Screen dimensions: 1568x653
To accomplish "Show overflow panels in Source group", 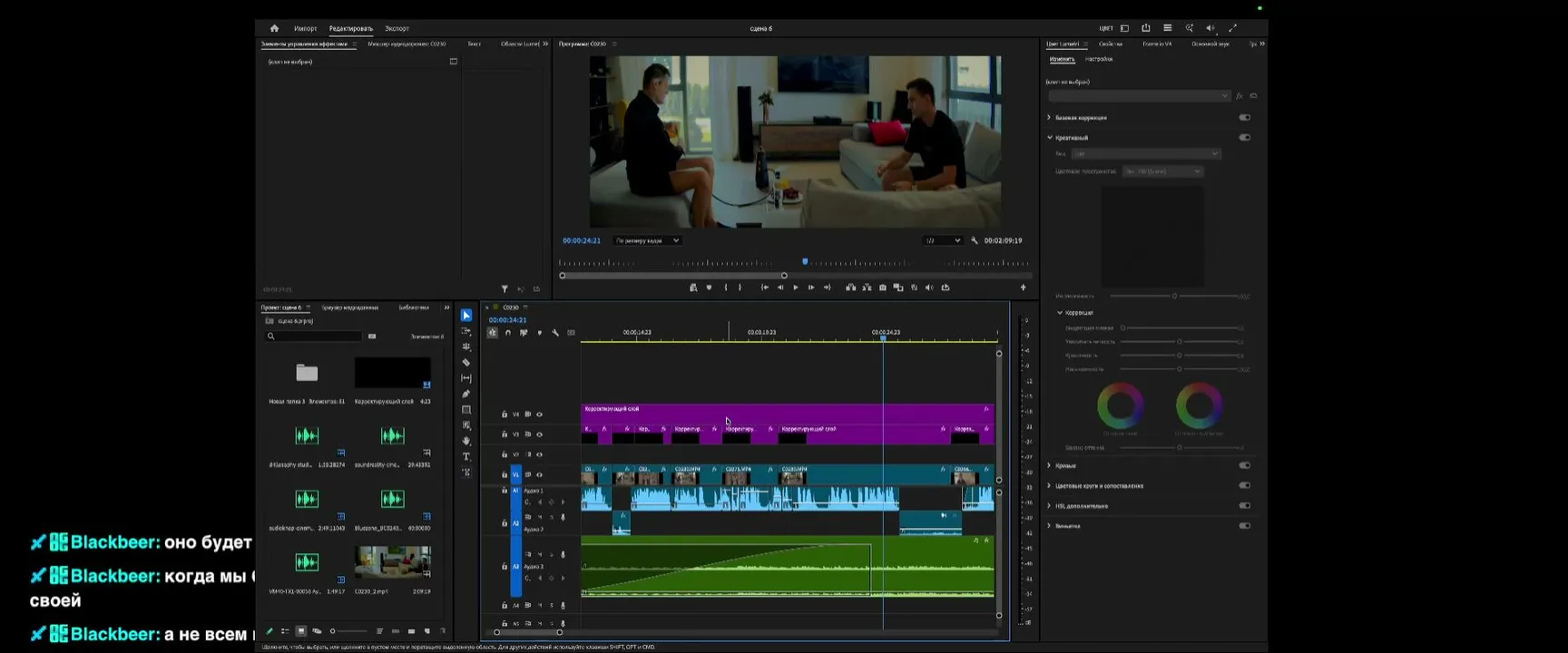I will coord(545,44).
